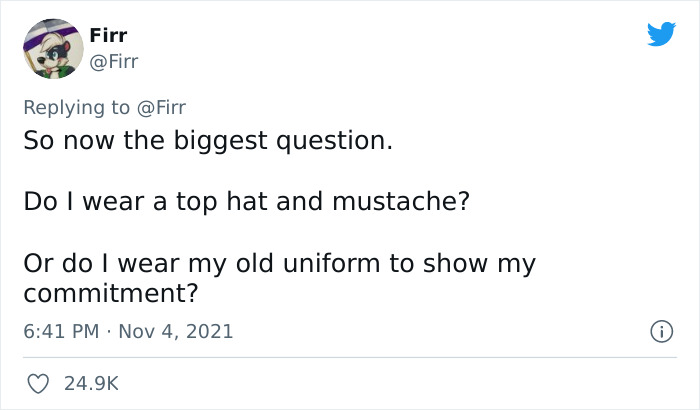Click the word "mustache?" in the tweet
The height and width of the screenshot is (410, 700).
[x=397, y=202]
